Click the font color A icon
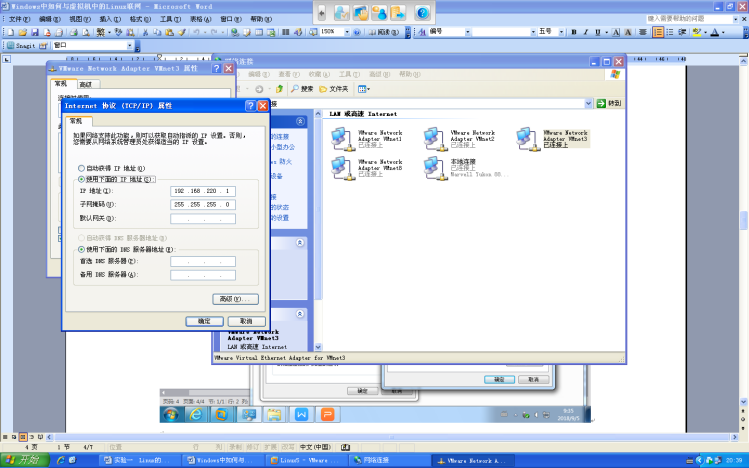 pyautogui.click(x=715, y=32)
